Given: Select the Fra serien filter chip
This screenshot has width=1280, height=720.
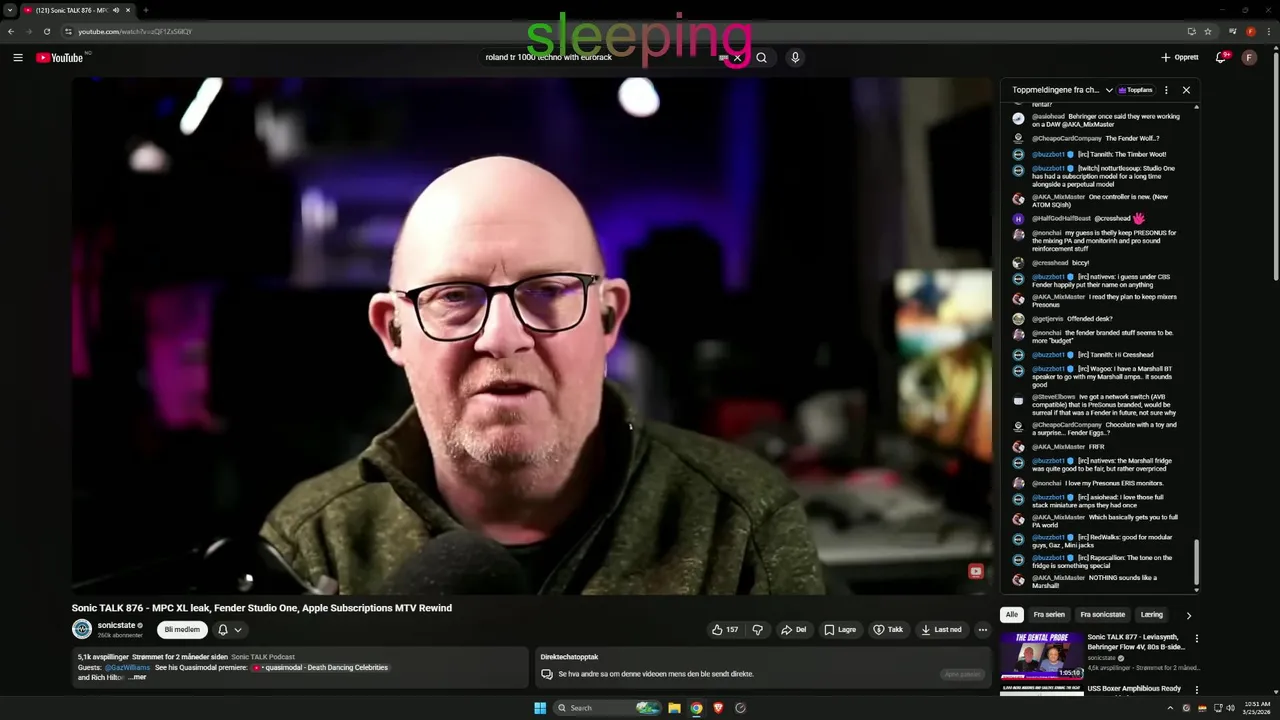Looking at the screenshot, I should point(1048,614).
